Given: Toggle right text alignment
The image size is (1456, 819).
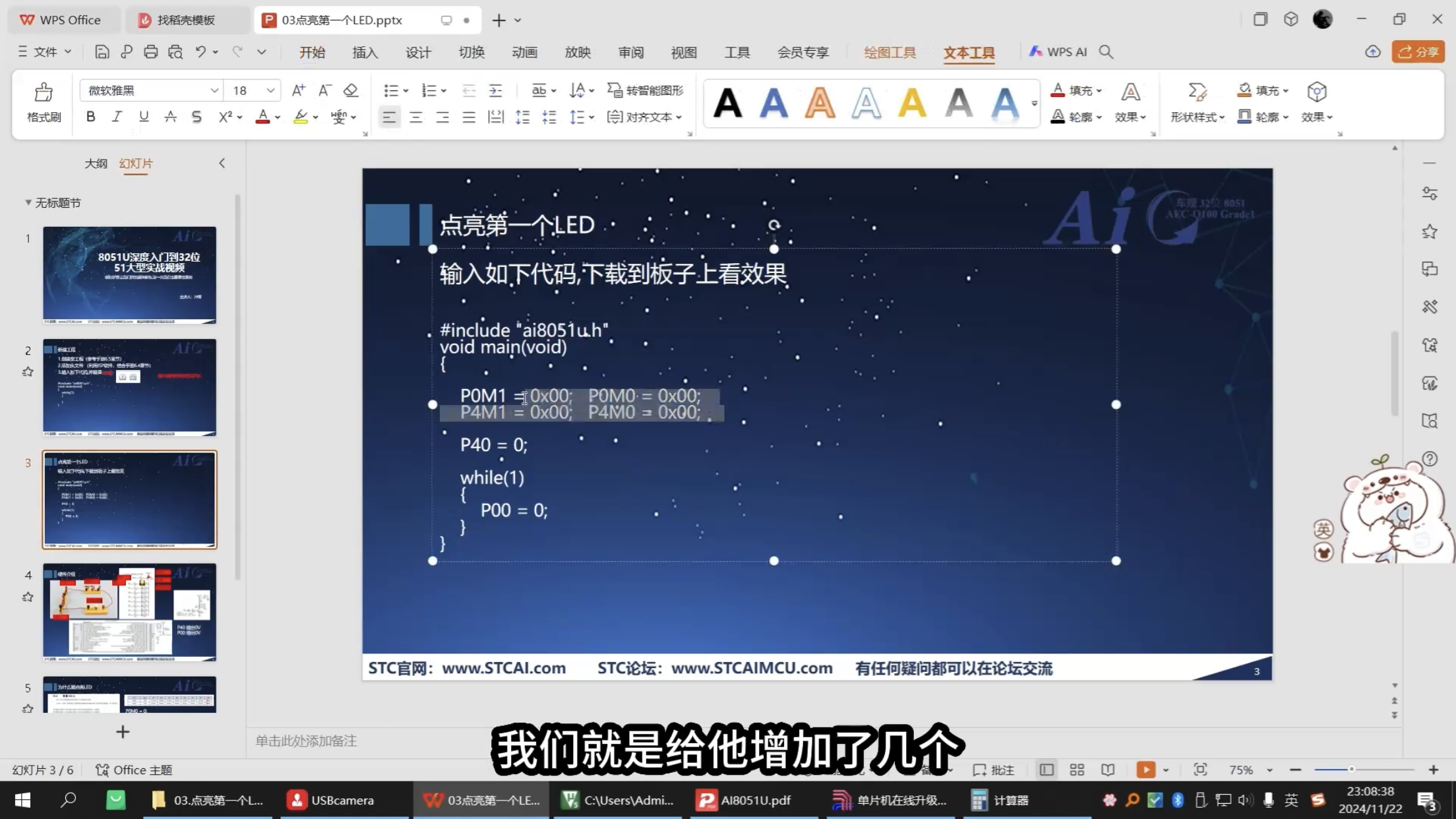Looking at the screenshot, I should (442, 117).
